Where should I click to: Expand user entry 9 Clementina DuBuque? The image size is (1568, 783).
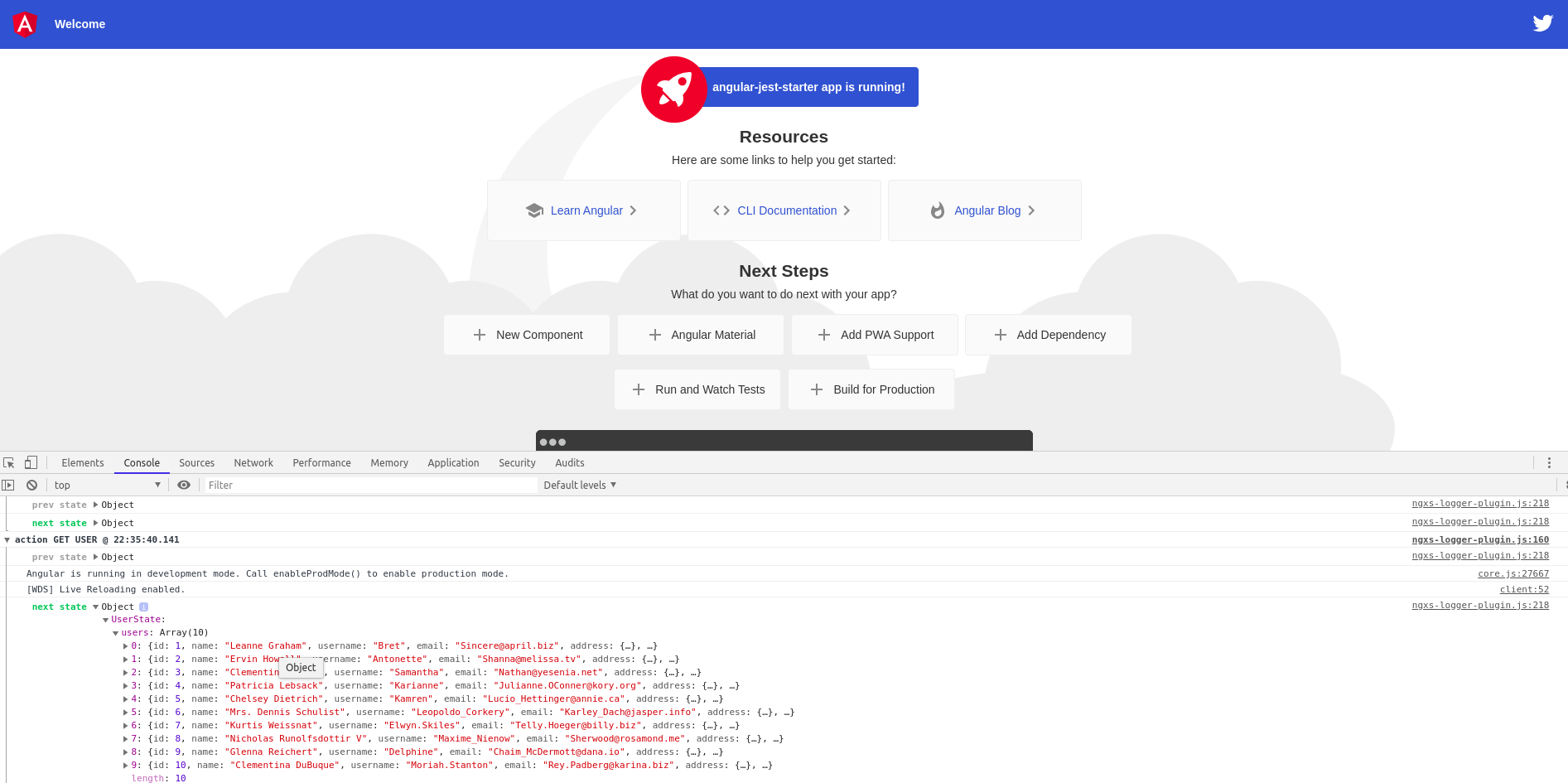126,766
